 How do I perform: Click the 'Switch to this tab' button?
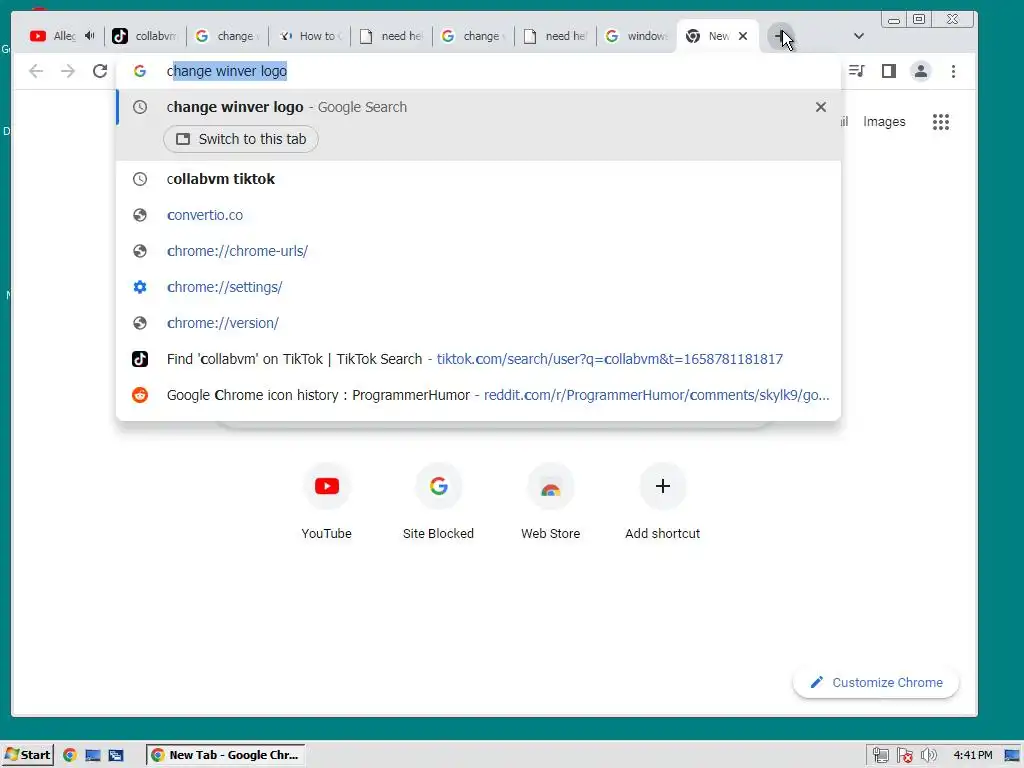coord(241,139)
